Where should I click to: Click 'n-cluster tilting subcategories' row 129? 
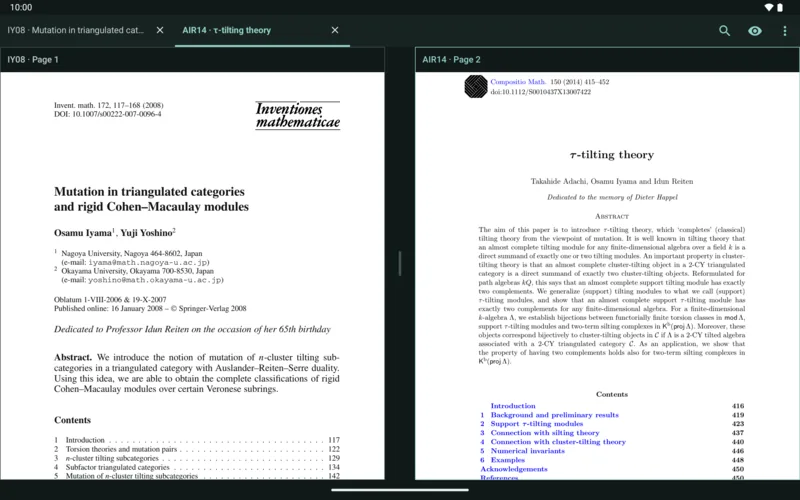197,458
